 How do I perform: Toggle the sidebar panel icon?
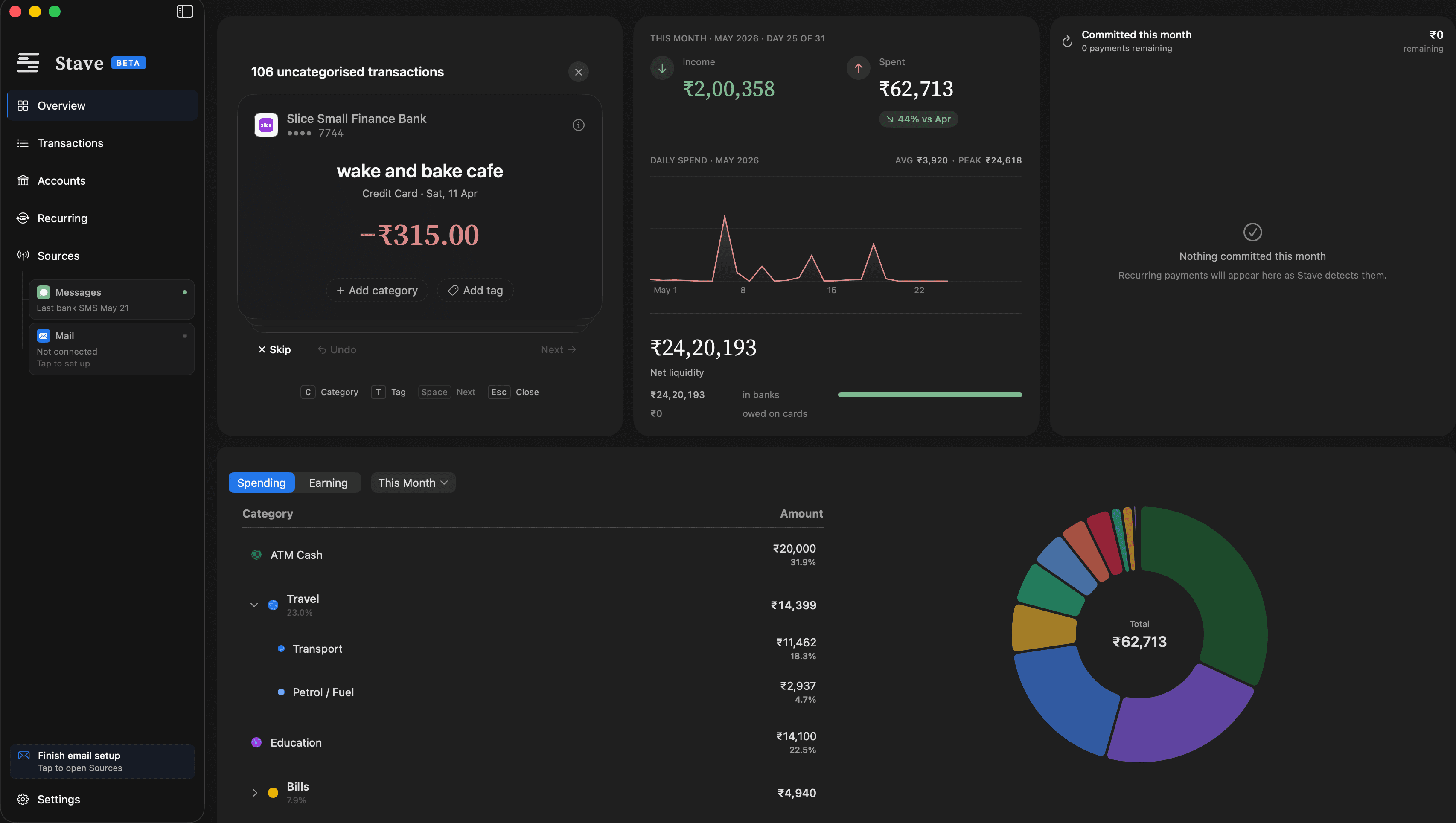tap(185, 11)
